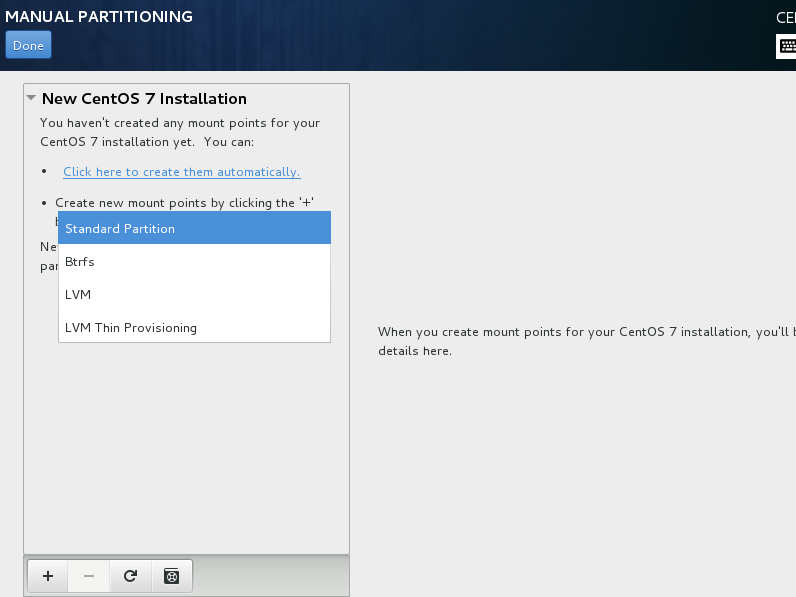
Task: Collapse the New CentOS 7 Installation expander
Action: click(31, 98)
